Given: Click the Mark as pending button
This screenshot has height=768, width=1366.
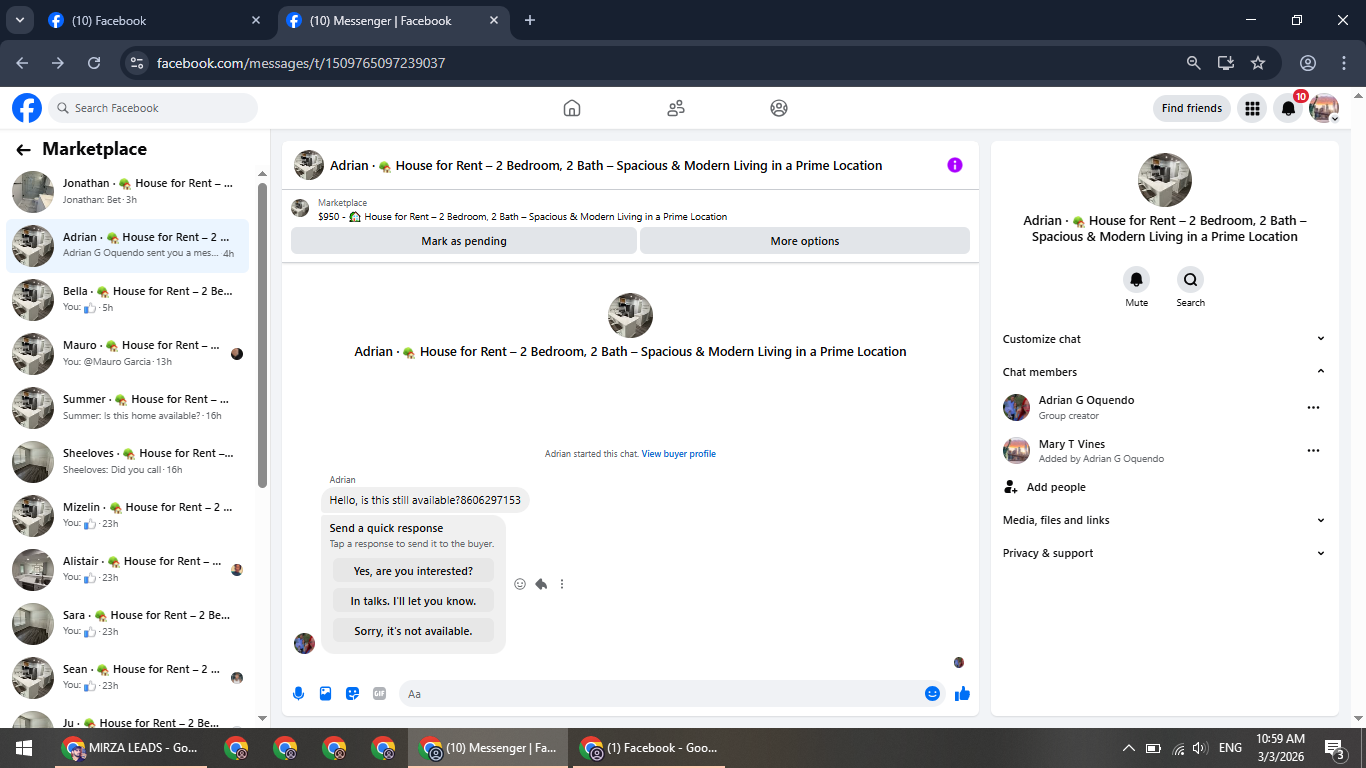Looking at the screenshot, I should [464, 241].
